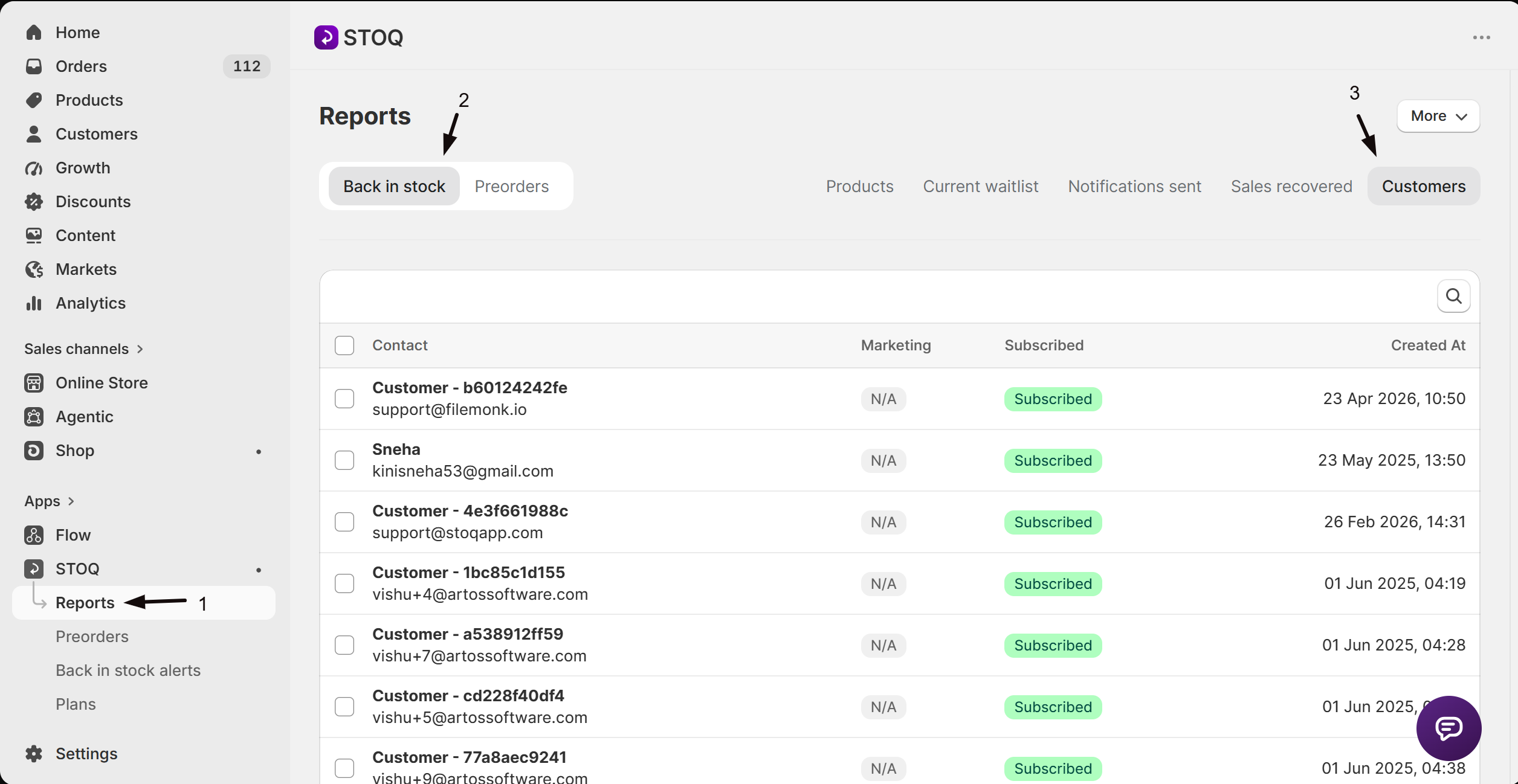1518x784 pixels.
Task: Open Customer - b60124242fe contact
Action: (x=470, y=388)
